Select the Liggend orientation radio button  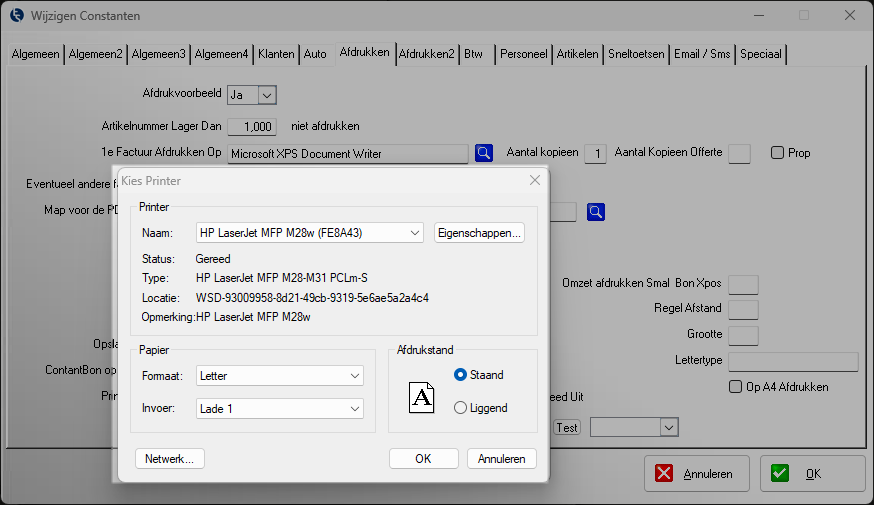(x=461, y=408)
